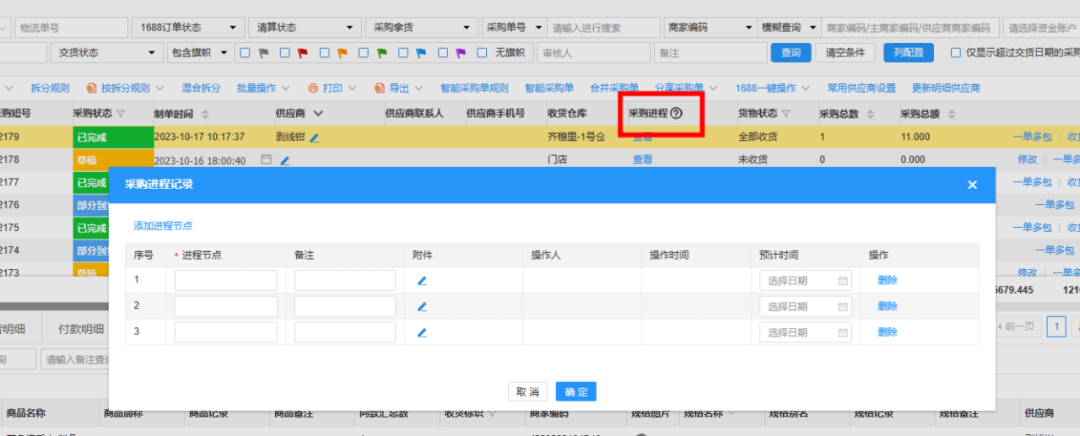Tick the gray flag checkbox

click(245, 52)
